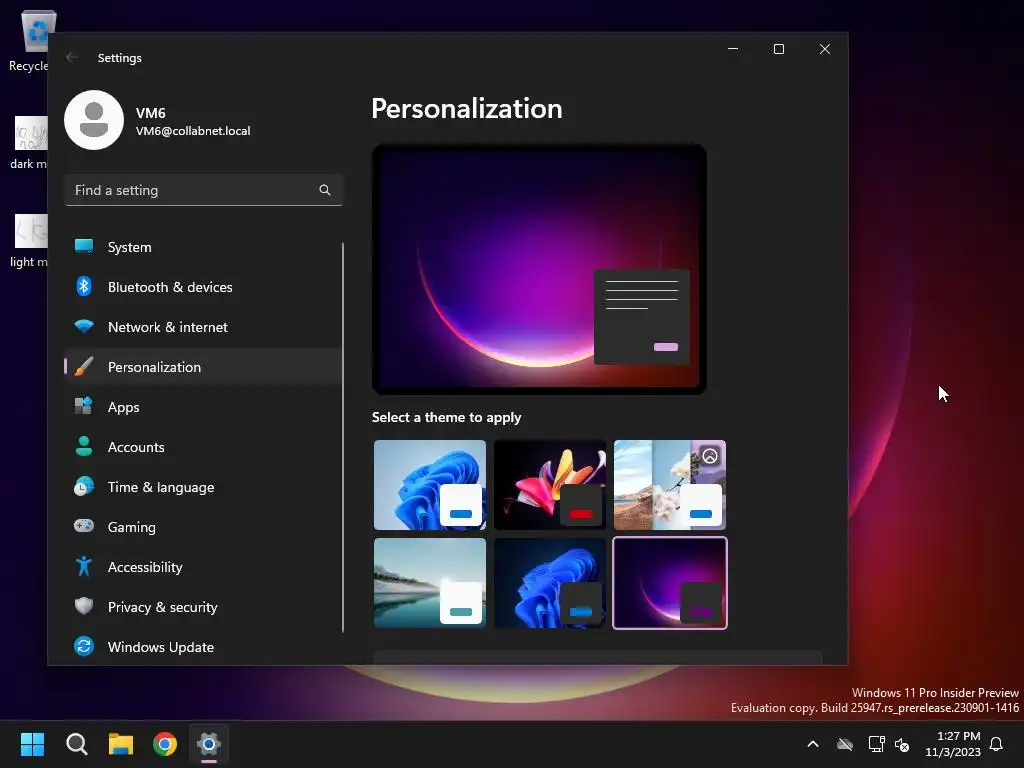Click the System monitor icon in sidebar
This screenshot has width=1024, height=768.
84,246
